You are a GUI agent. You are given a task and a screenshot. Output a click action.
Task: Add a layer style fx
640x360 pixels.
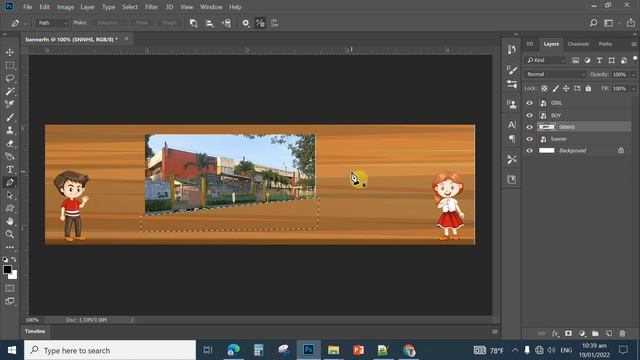(555, 333)
